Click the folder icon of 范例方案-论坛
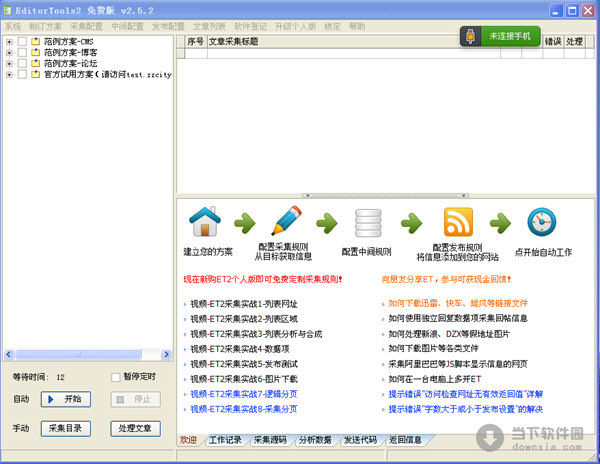600x464 pixels. pyautogui.click(x=36, y=63)
